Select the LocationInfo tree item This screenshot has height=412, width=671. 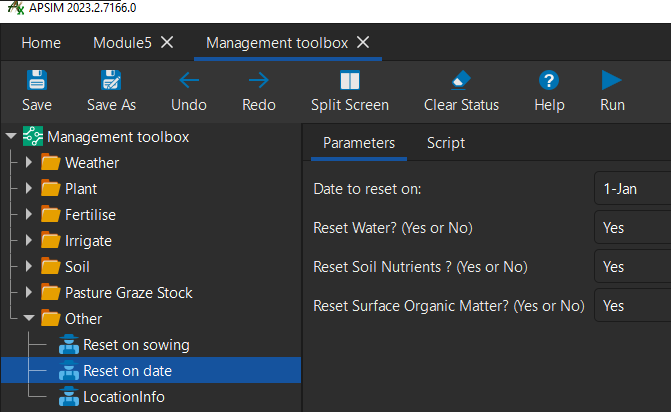pos(124,397)
